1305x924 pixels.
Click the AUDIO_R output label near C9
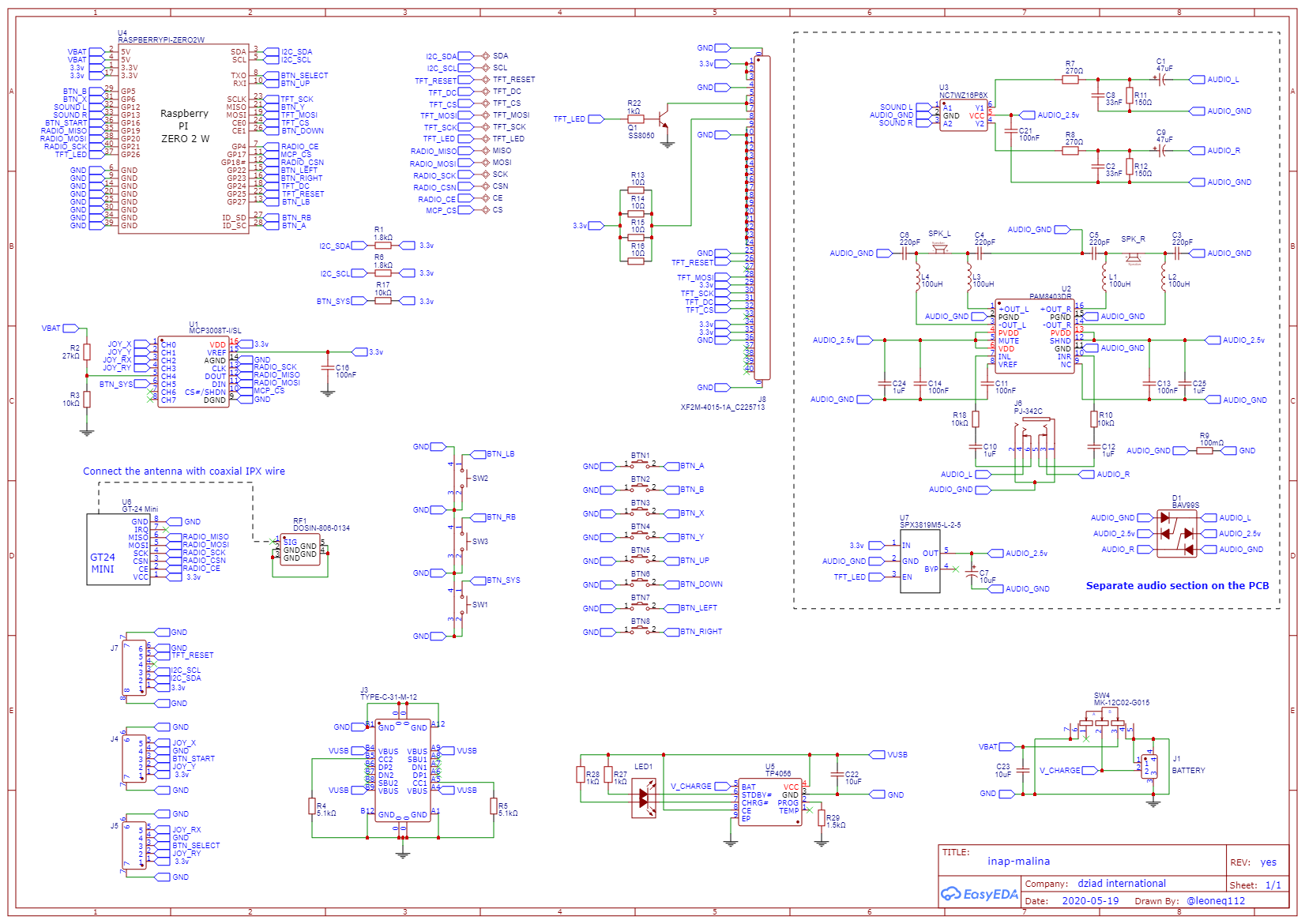(x=1215, y=150)
